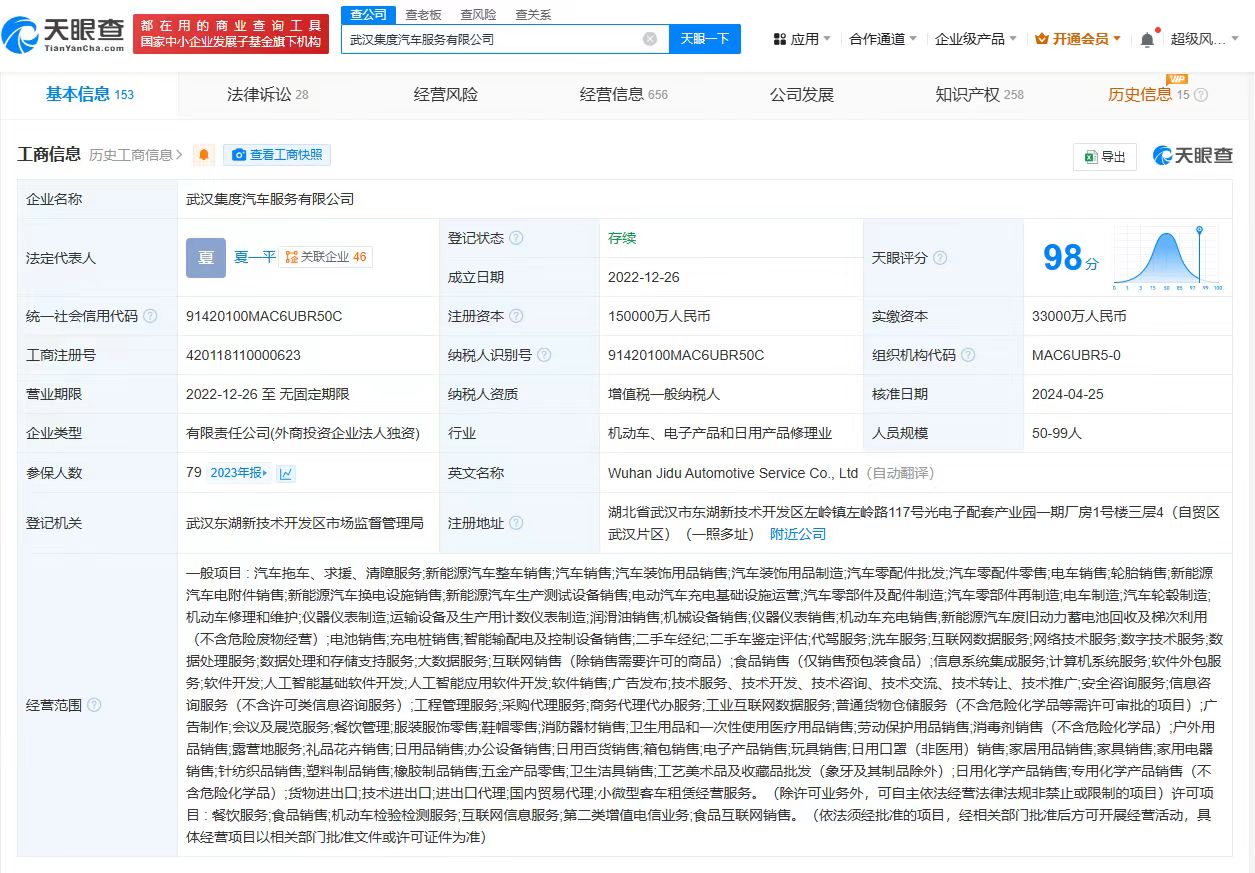This screenshot has width=1255, height=873.
Task: Open the 知识产权 tab
Action: click(x=978, y=95)
